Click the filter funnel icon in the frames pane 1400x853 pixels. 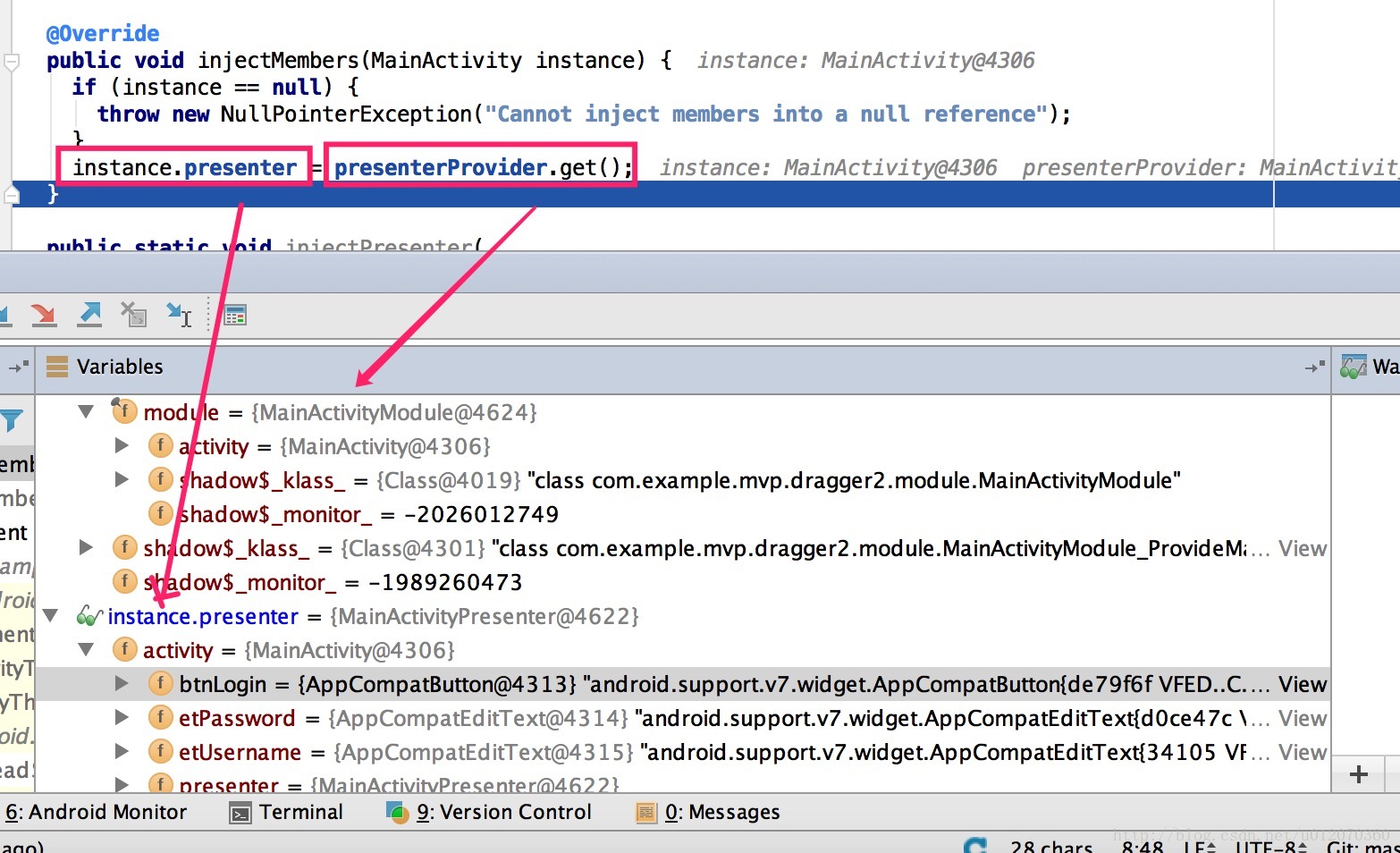[13, 420]
